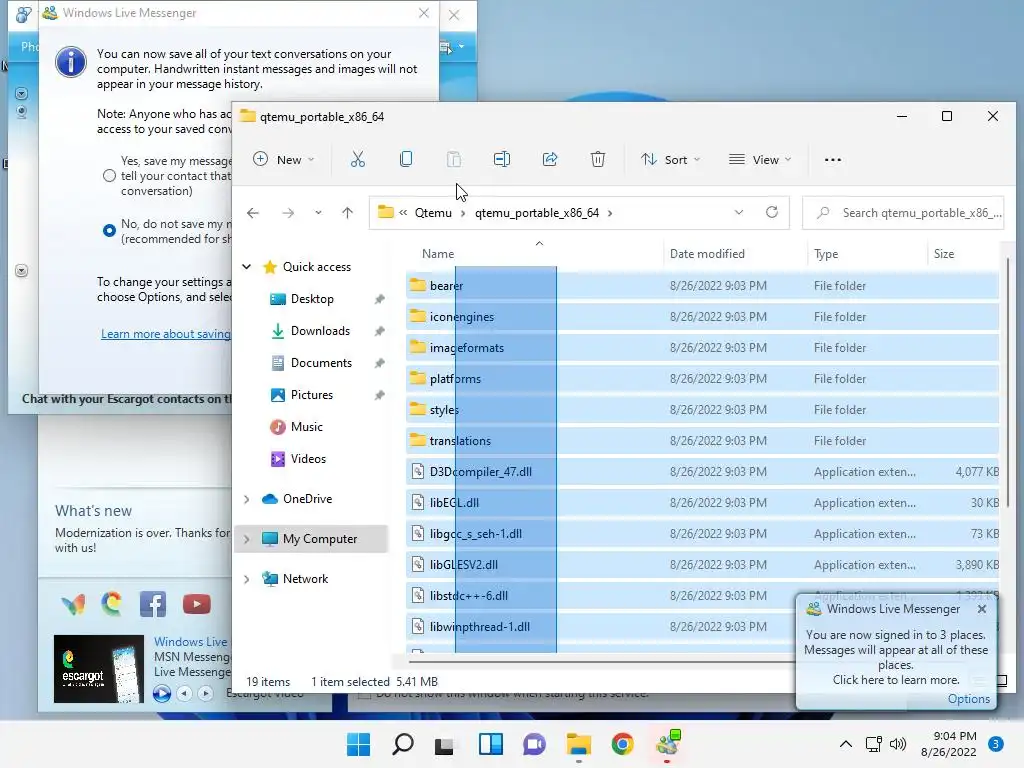Image resolution: width=1024 pixels, height=768 pixels.
Task: Click the Rename icon in Explorer toolbar
Action: pyautogui.click(x=502, y=159)
